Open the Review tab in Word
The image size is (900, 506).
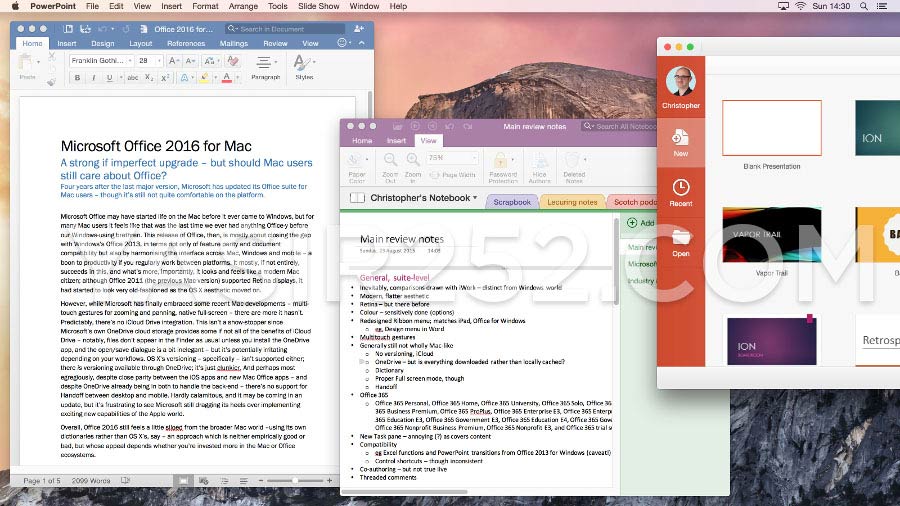tap(276, 44)
